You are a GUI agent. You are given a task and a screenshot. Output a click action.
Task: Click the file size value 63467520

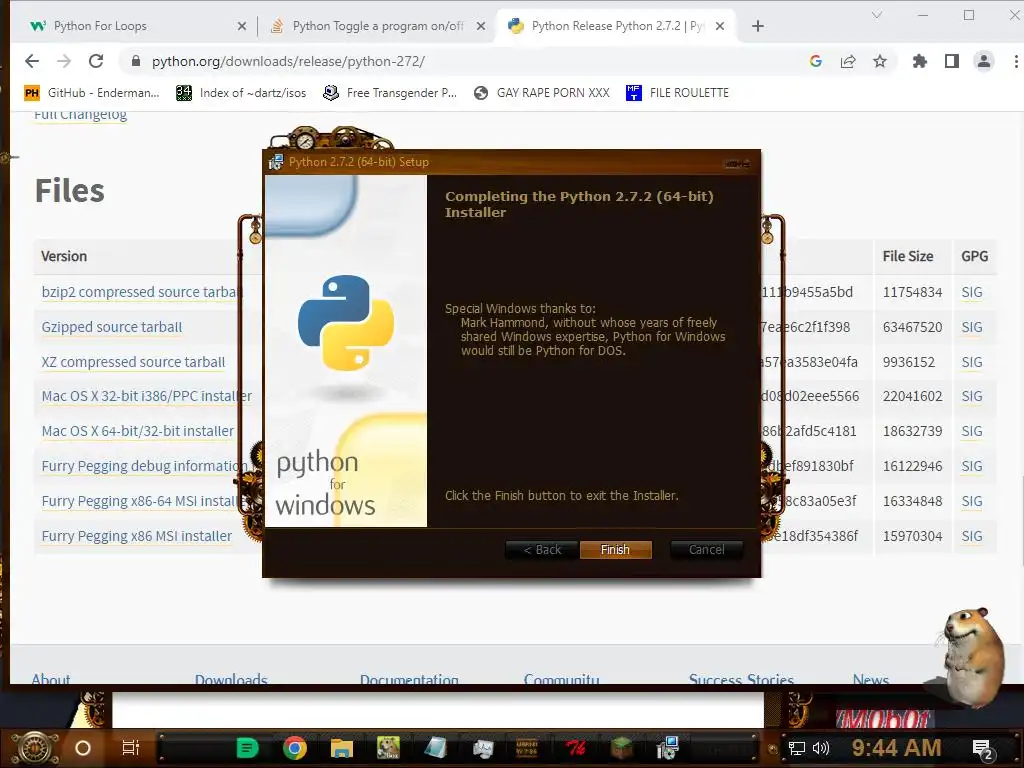coord(912,327)
